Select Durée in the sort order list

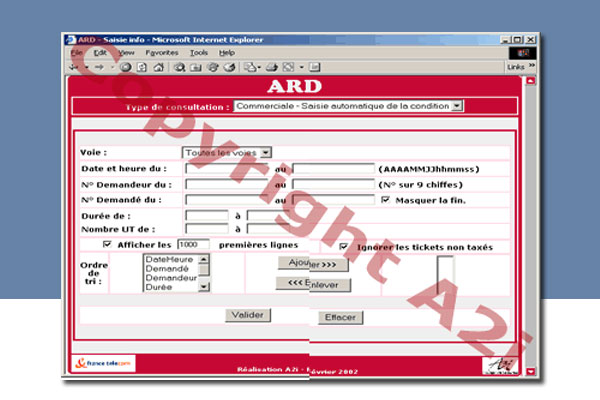click(x=159, y=287)
